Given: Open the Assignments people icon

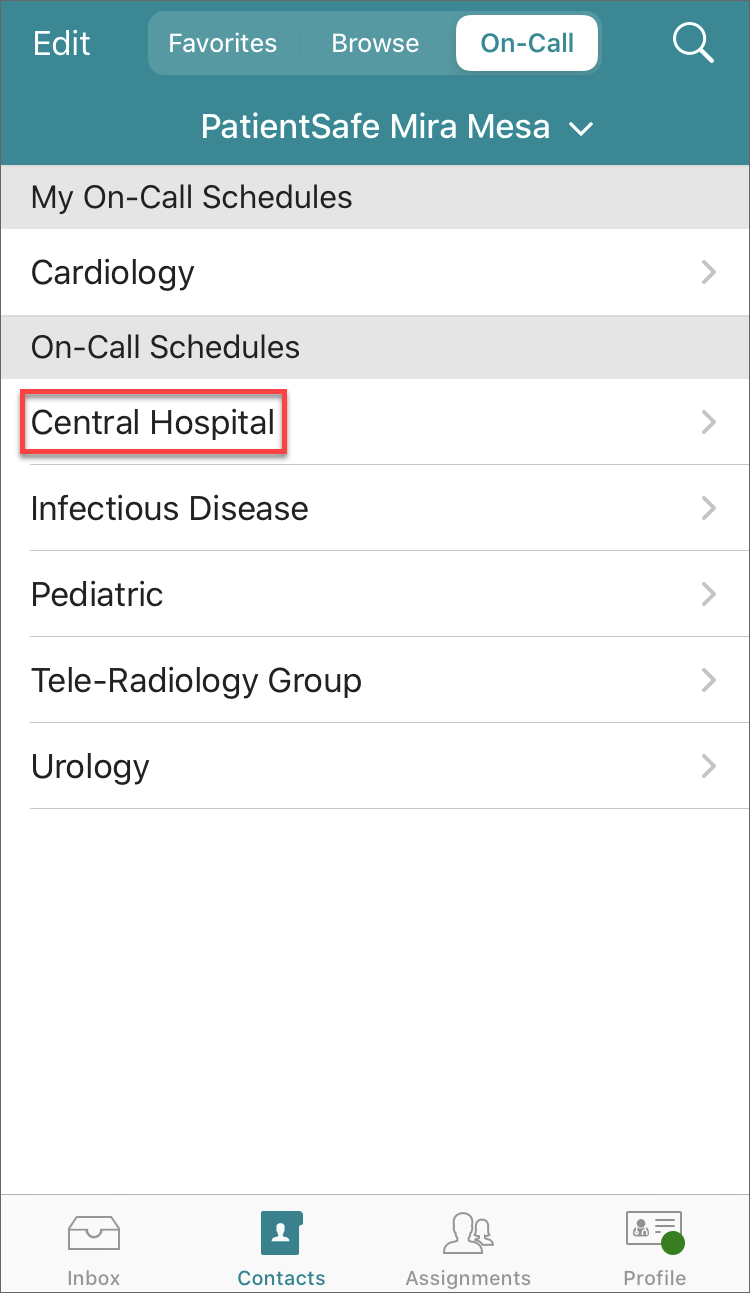Looking at the screenshot, I should (468, 1233).
